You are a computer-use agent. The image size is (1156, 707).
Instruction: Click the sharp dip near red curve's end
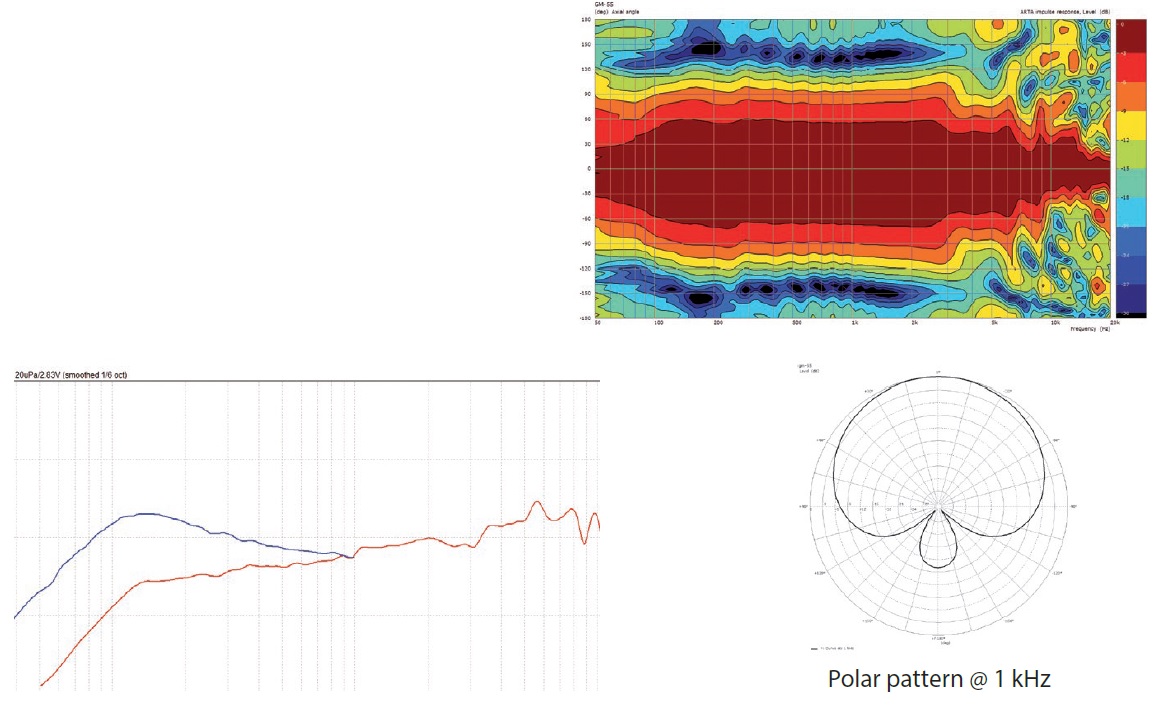[x=584, y=543]
